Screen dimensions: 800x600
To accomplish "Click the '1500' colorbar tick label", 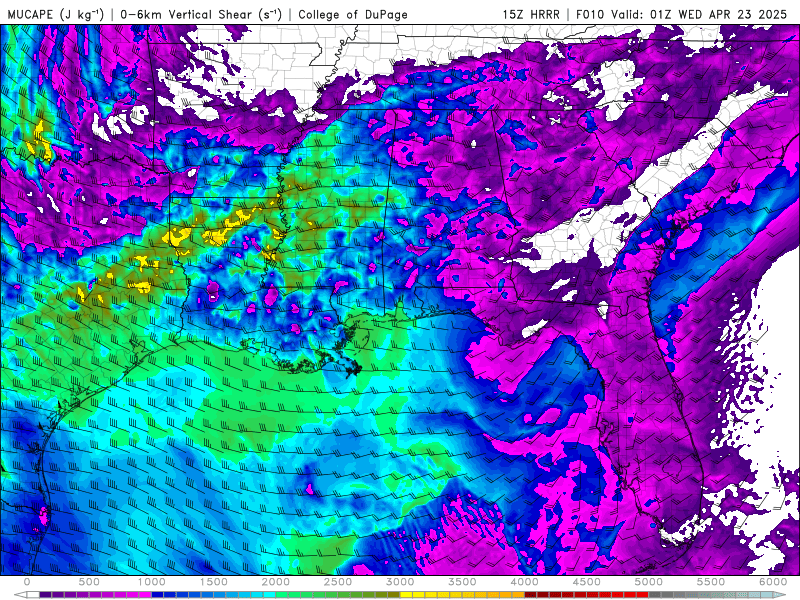I will coord(213,582).
